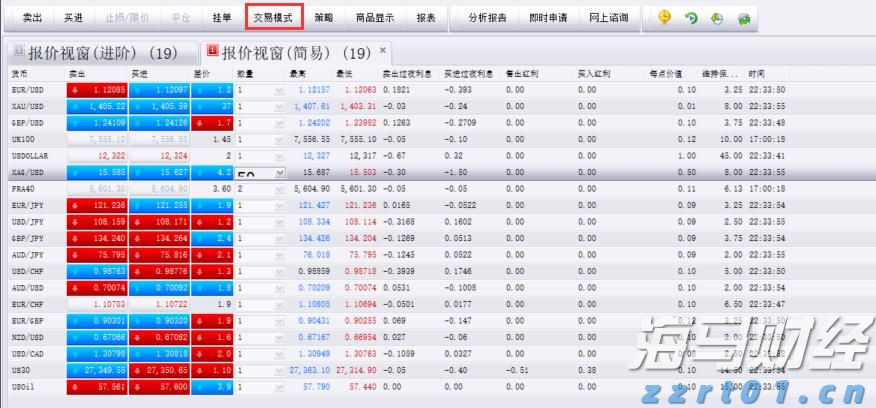
Task: Click the 货币 column header
Action: (x=20, y=75)
